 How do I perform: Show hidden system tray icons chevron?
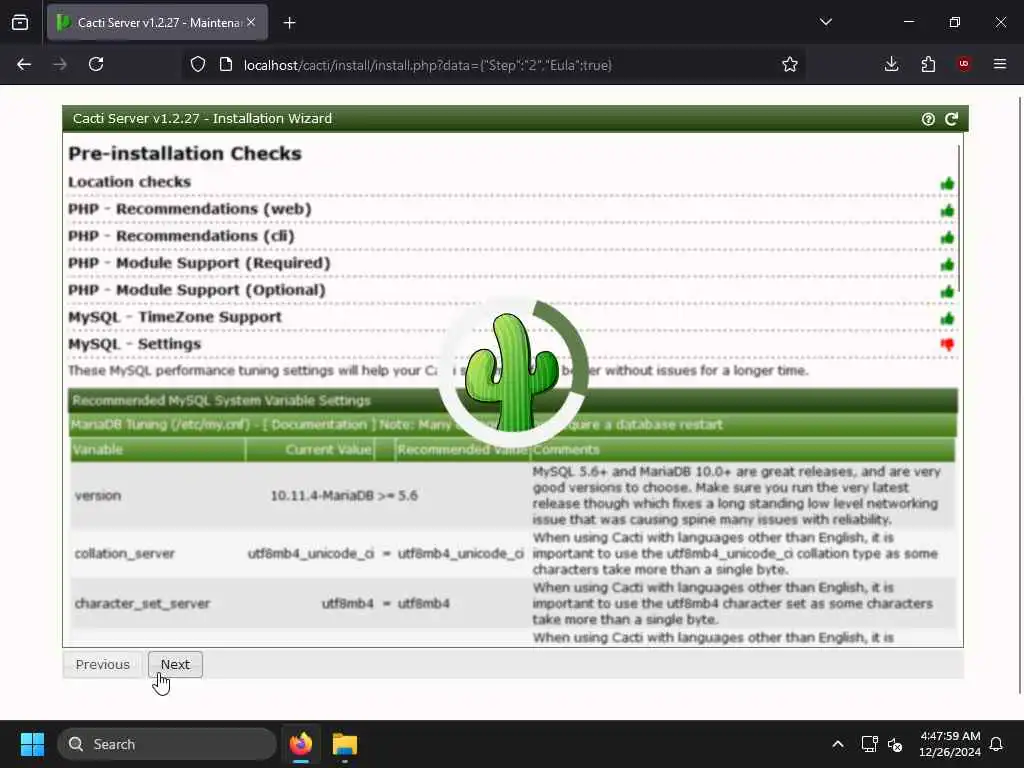(838, 744)
